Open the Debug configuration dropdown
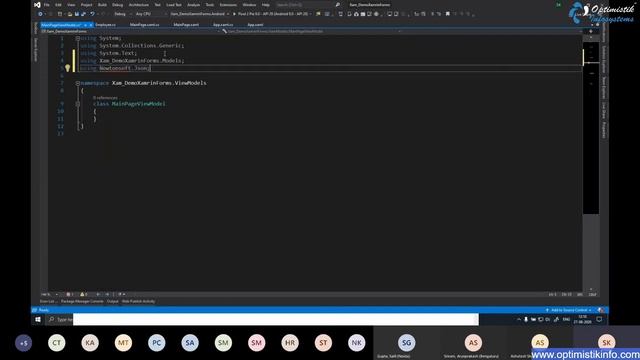 click(122, 14)
